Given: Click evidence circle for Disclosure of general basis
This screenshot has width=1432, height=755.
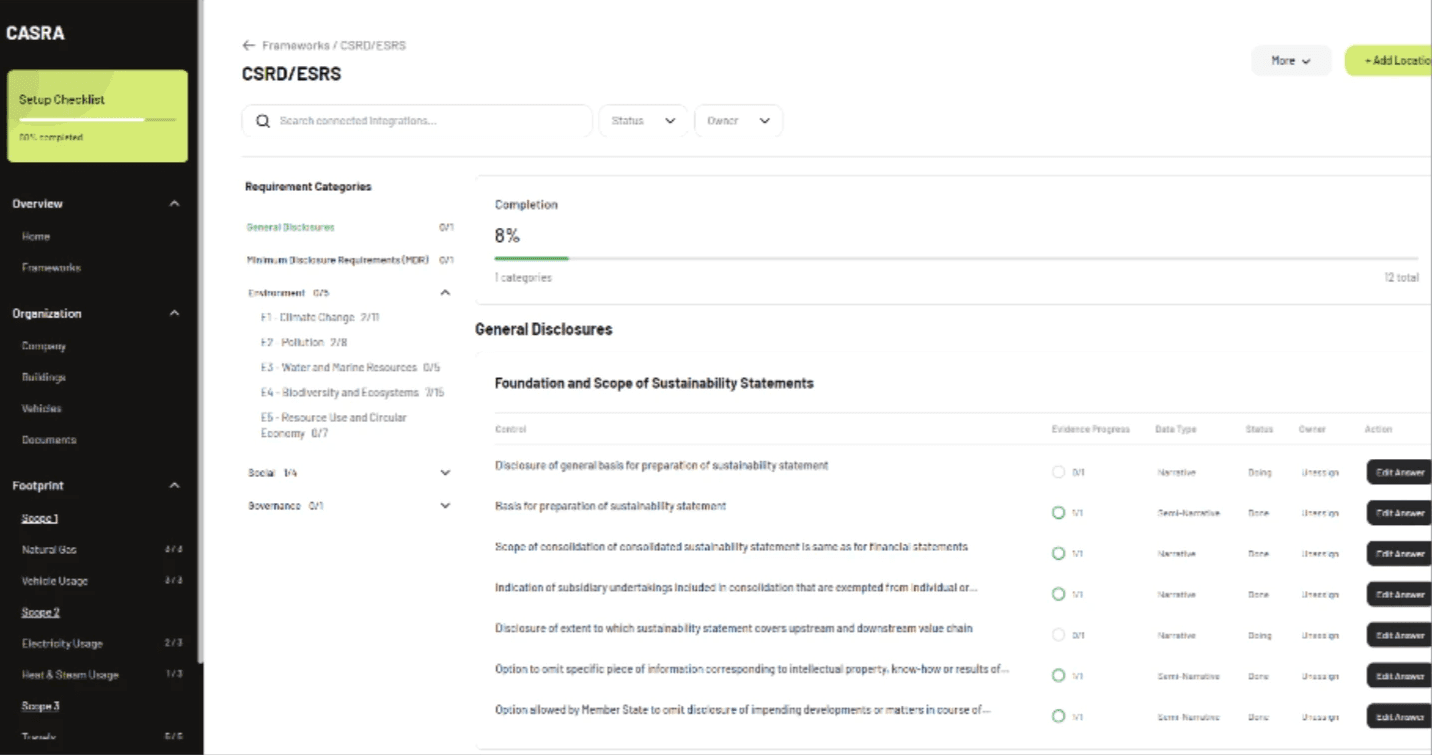Looking at the screenshot, I should point(1058,472).
